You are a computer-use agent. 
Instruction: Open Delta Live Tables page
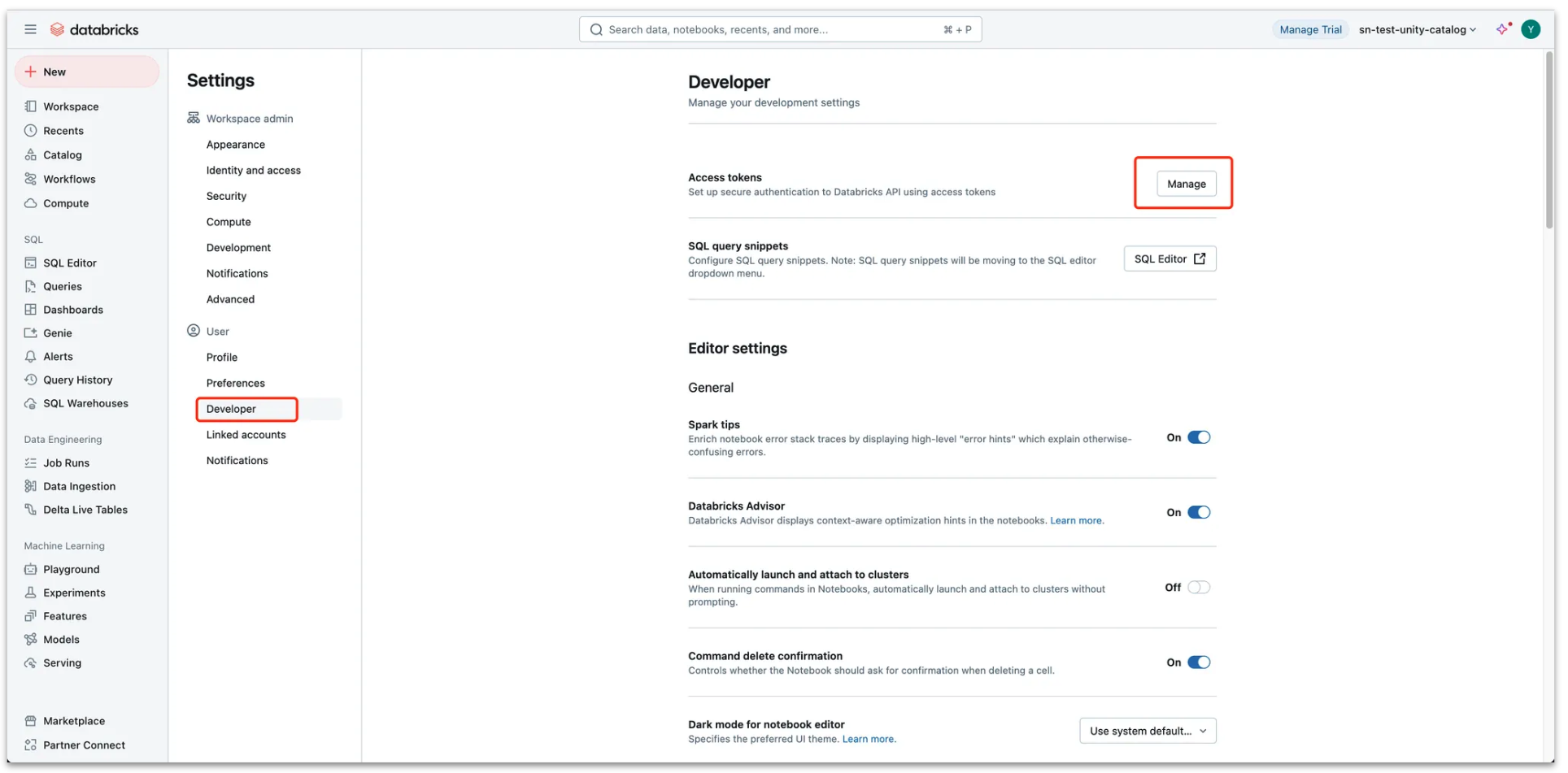tap(85, 510)
